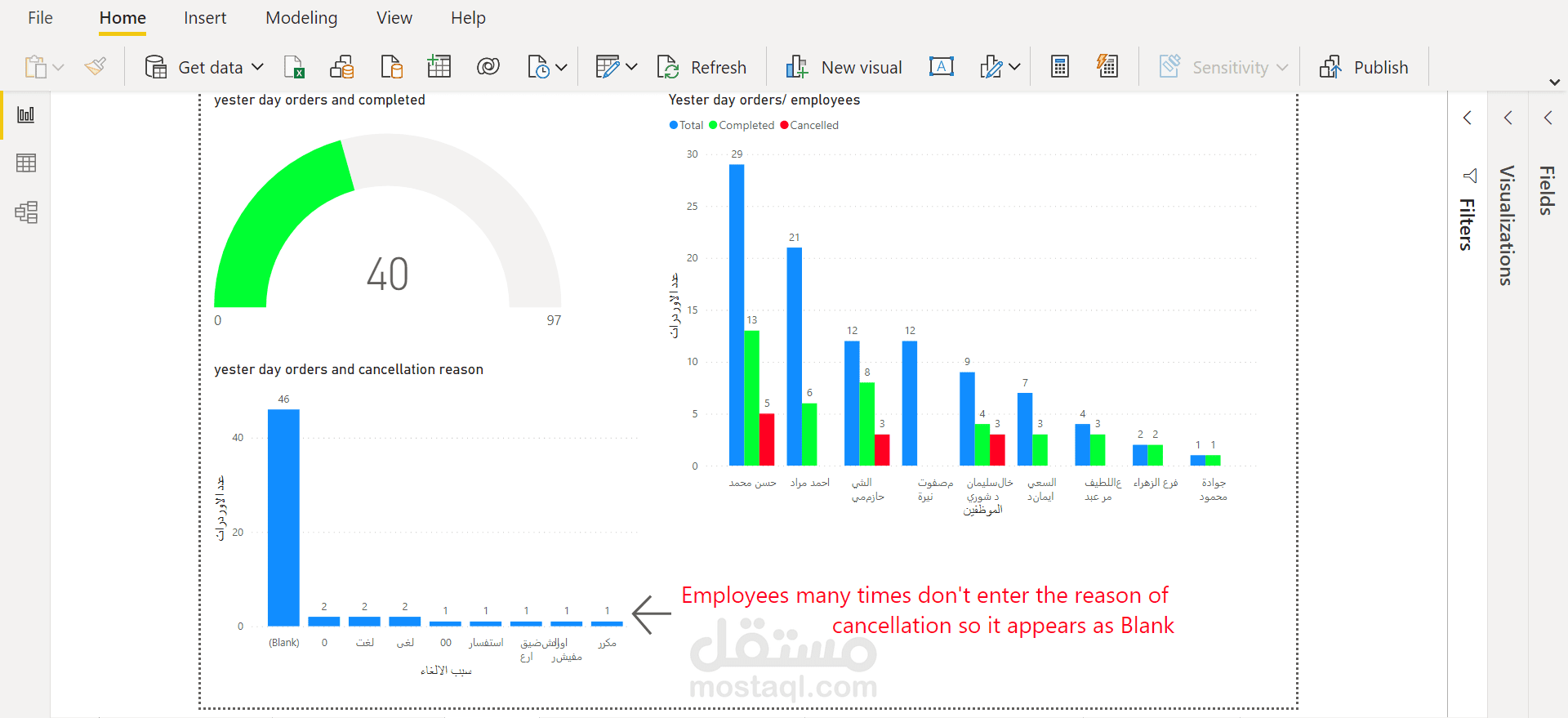
Task: Click the Dataverse swirl icon
Action: click(x=488, y=67)
